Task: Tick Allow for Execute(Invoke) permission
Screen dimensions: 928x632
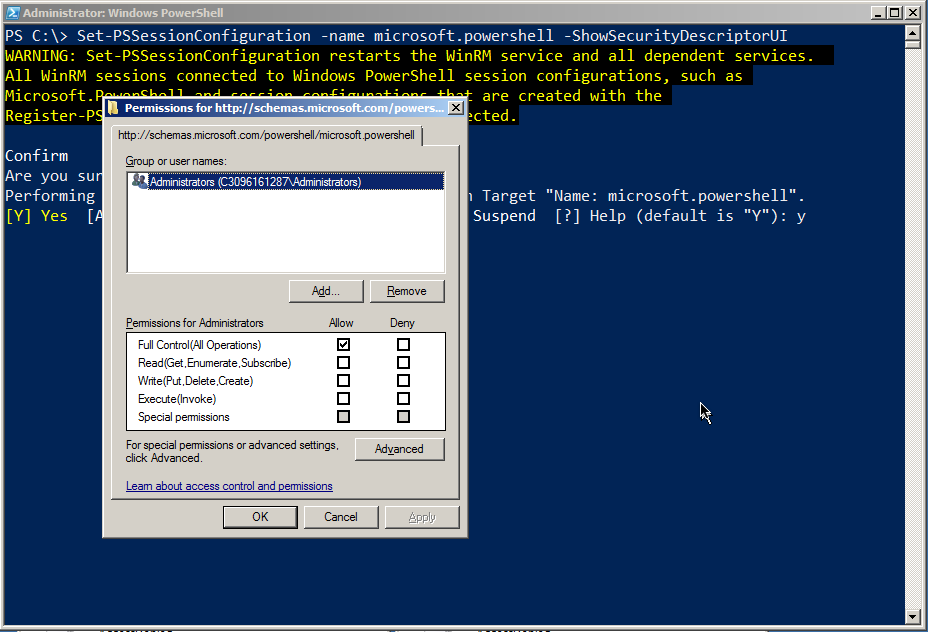Action: click(344, 399)
